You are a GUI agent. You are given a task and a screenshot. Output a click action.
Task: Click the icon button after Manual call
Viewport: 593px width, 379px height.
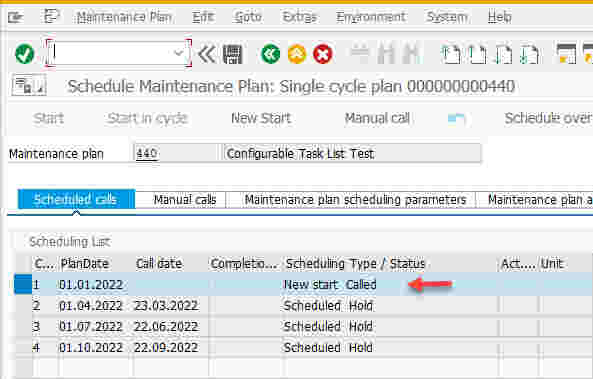(x=456, y=119)
